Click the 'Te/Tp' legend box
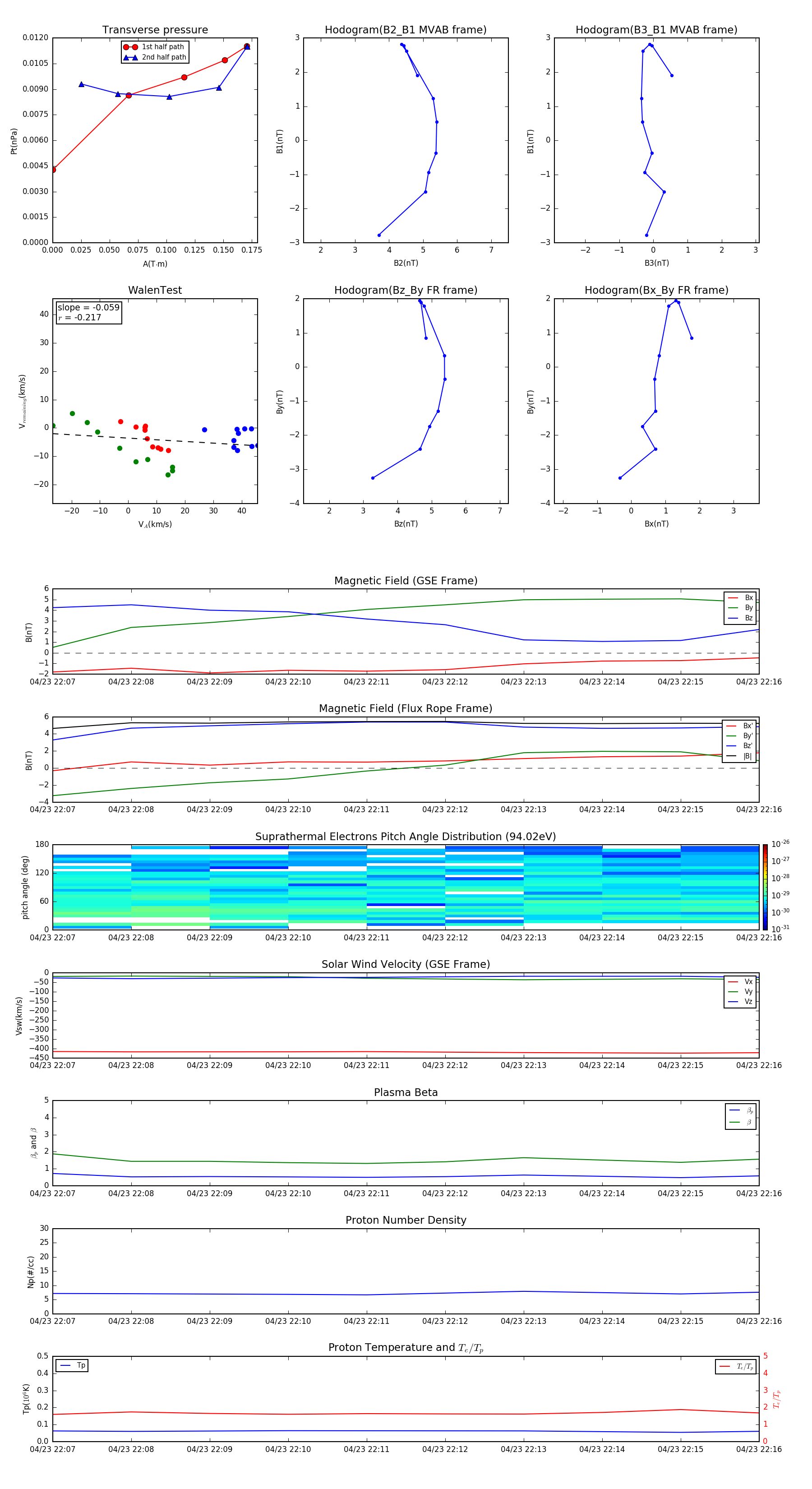Viewport: 812px width, 1489px height. pyautogui.click(x=736, y=1366)
